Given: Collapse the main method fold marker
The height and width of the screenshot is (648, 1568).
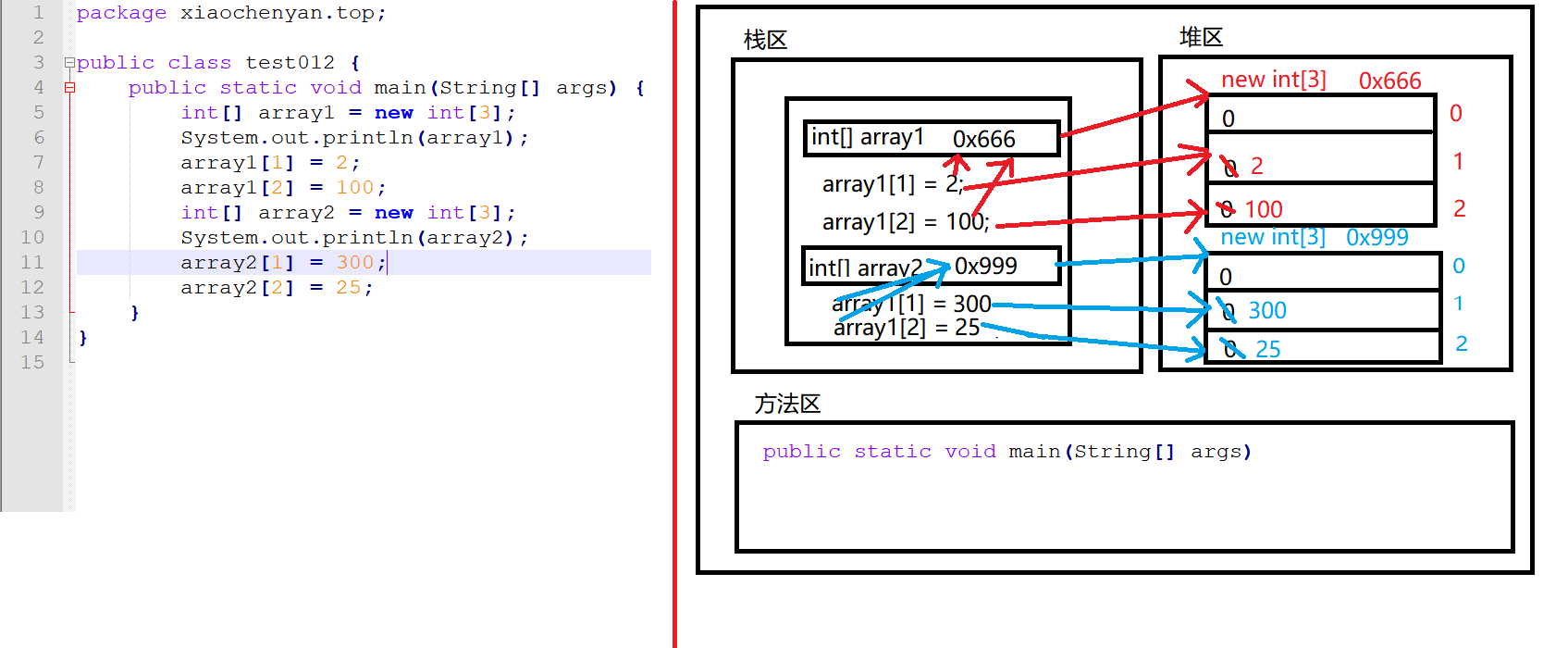Looking at the screenshot, I should point(69,88).
